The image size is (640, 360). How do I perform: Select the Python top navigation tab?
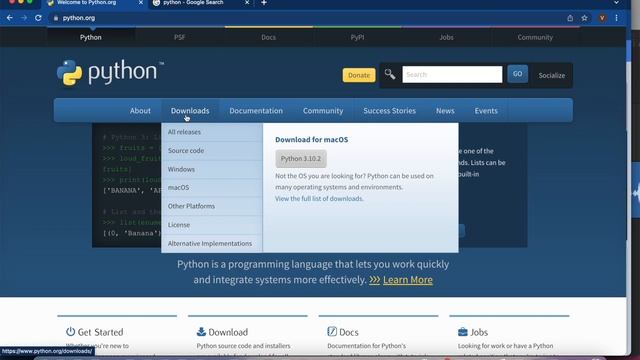(x=91, y=37)
